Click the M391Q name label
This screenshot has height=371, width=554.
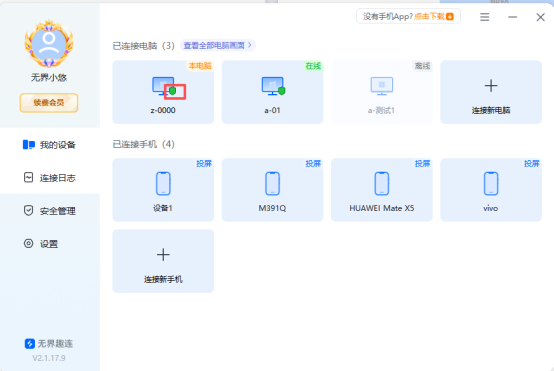pos(272,208)
